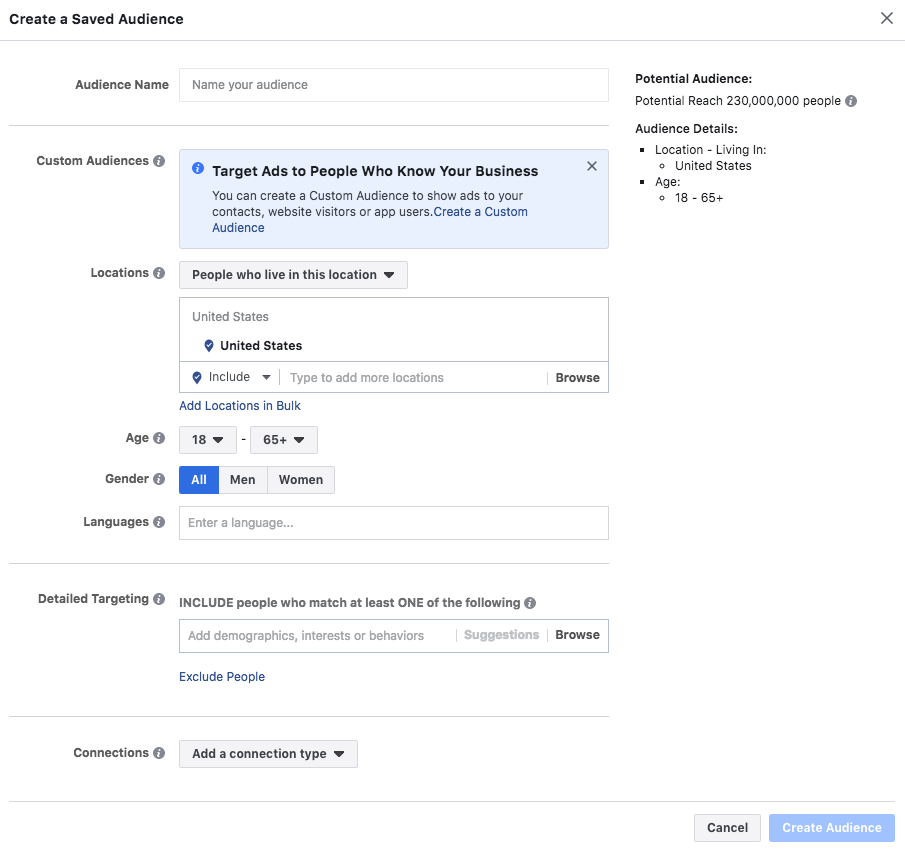Click the info icon next to Locations
The width and height of the screenshot is (905, 852).
coord(160,272)
